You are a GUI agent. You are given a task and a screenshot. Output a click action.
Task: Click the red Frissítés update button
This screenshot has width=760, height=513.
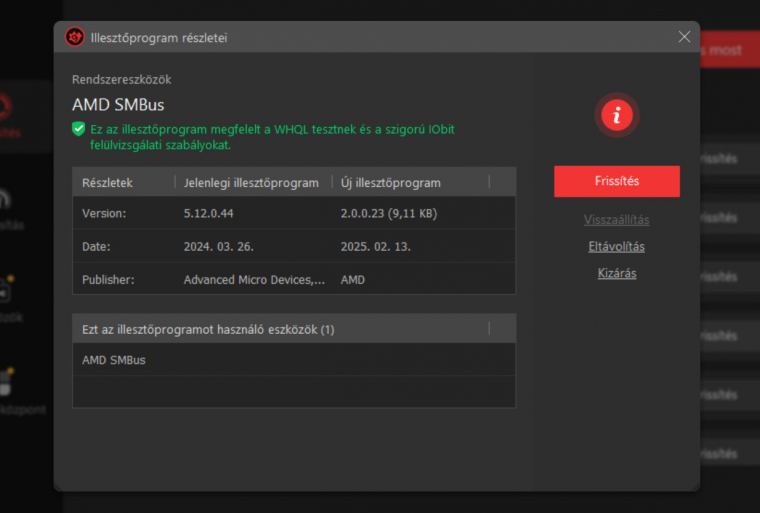617,181
